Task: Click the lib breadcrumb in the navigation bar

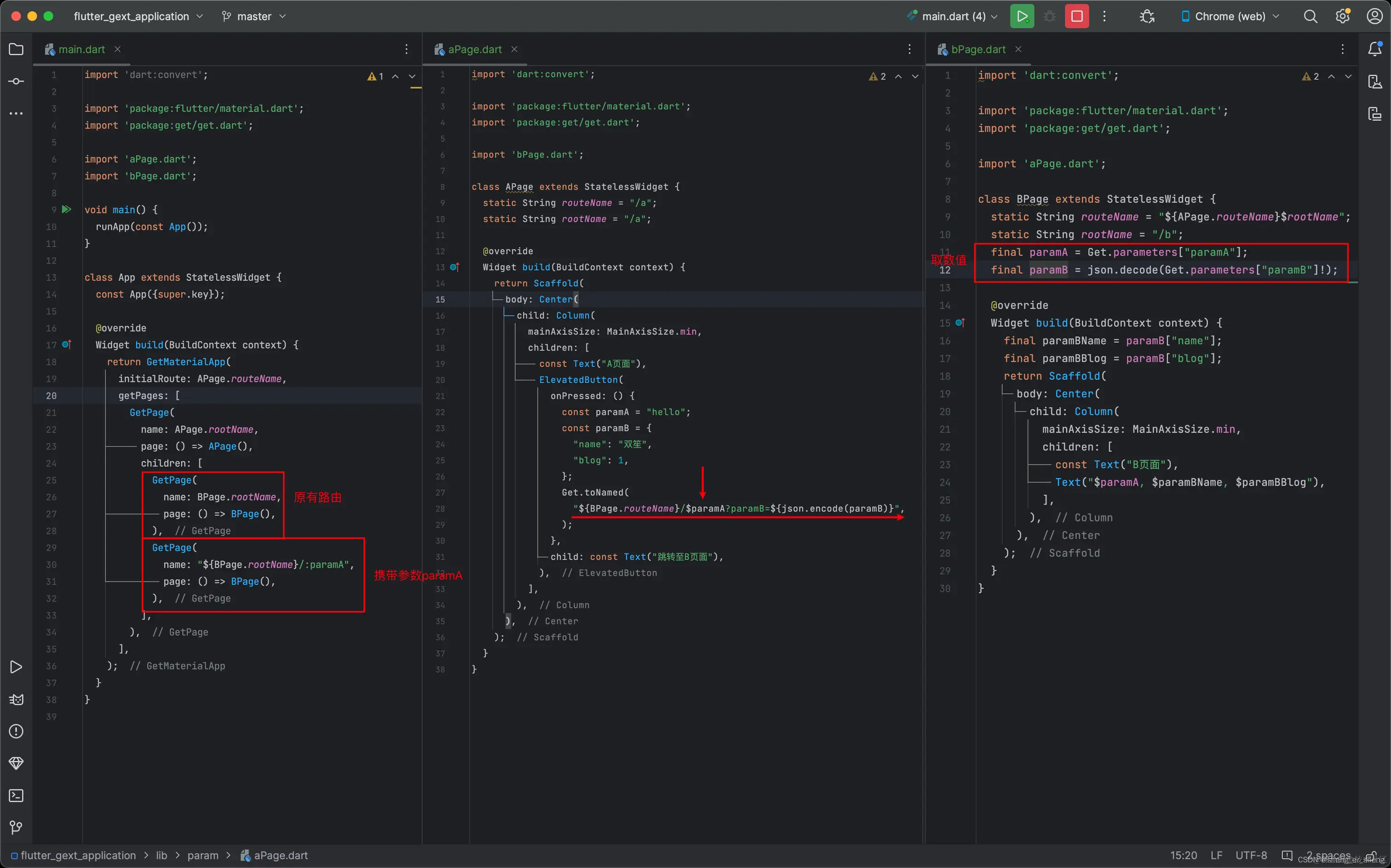Action: pyautogui.click(x=161, y=856)
